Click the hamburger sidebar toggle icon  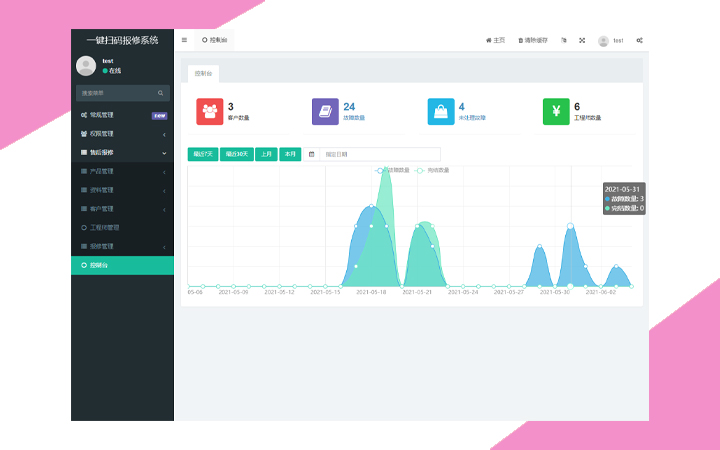coord(184,40)
